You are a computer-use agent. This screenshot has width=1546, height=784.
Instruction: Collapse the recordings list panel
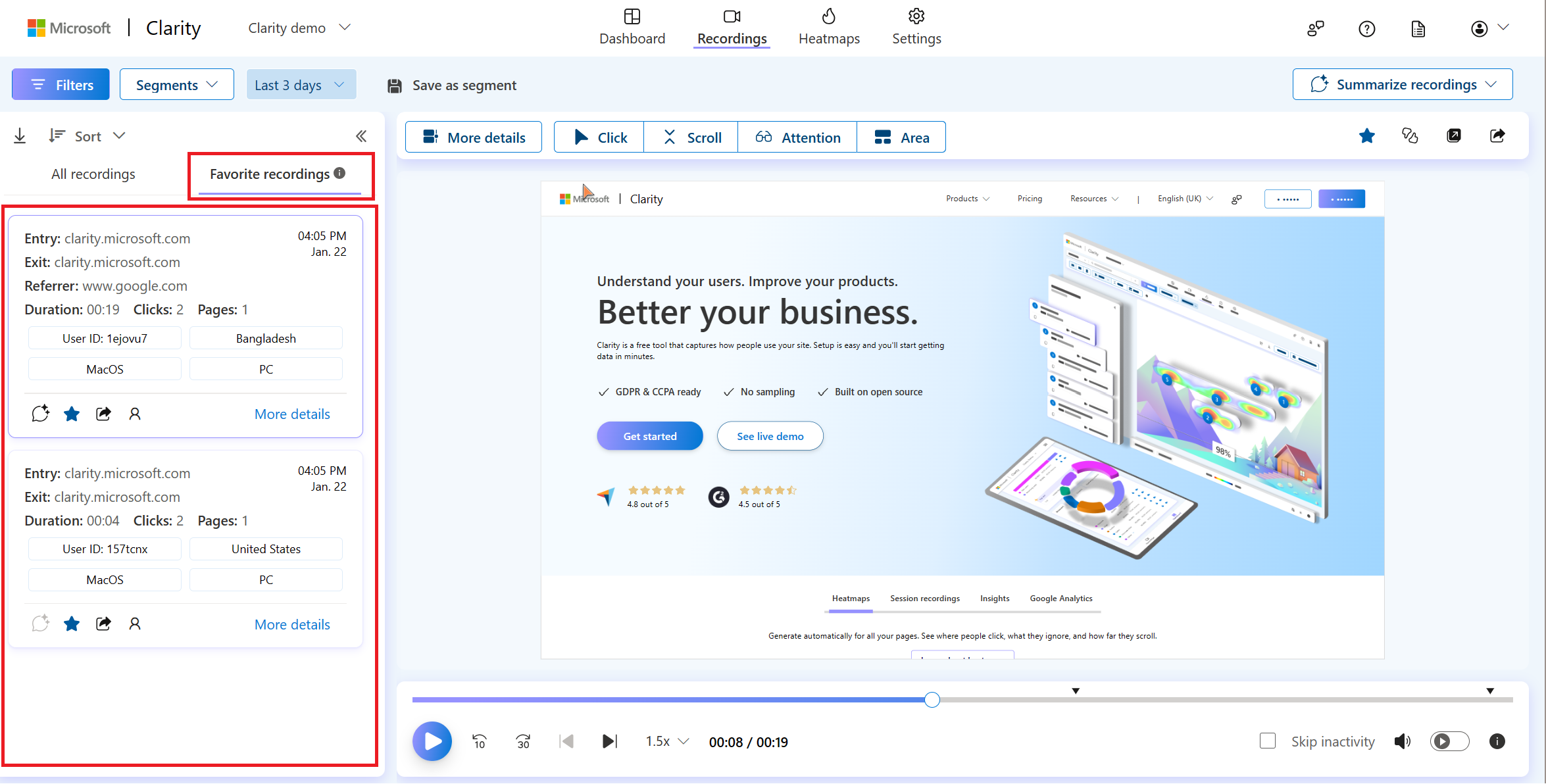(361, 135)
